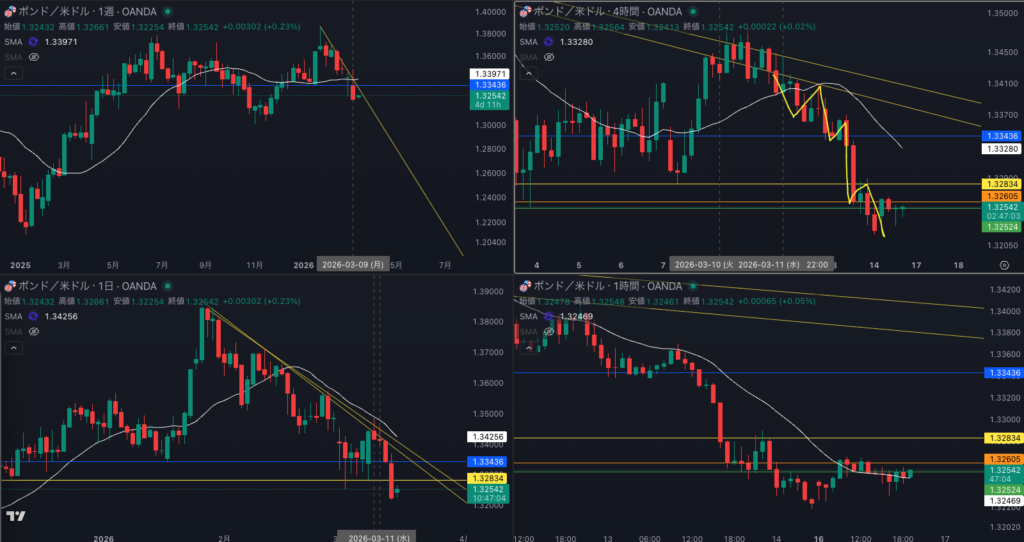Screen dimensions: 1024x542
Task: Click the GBP/USD flag icon on weekly chart
Action: (x=9, y=10)
